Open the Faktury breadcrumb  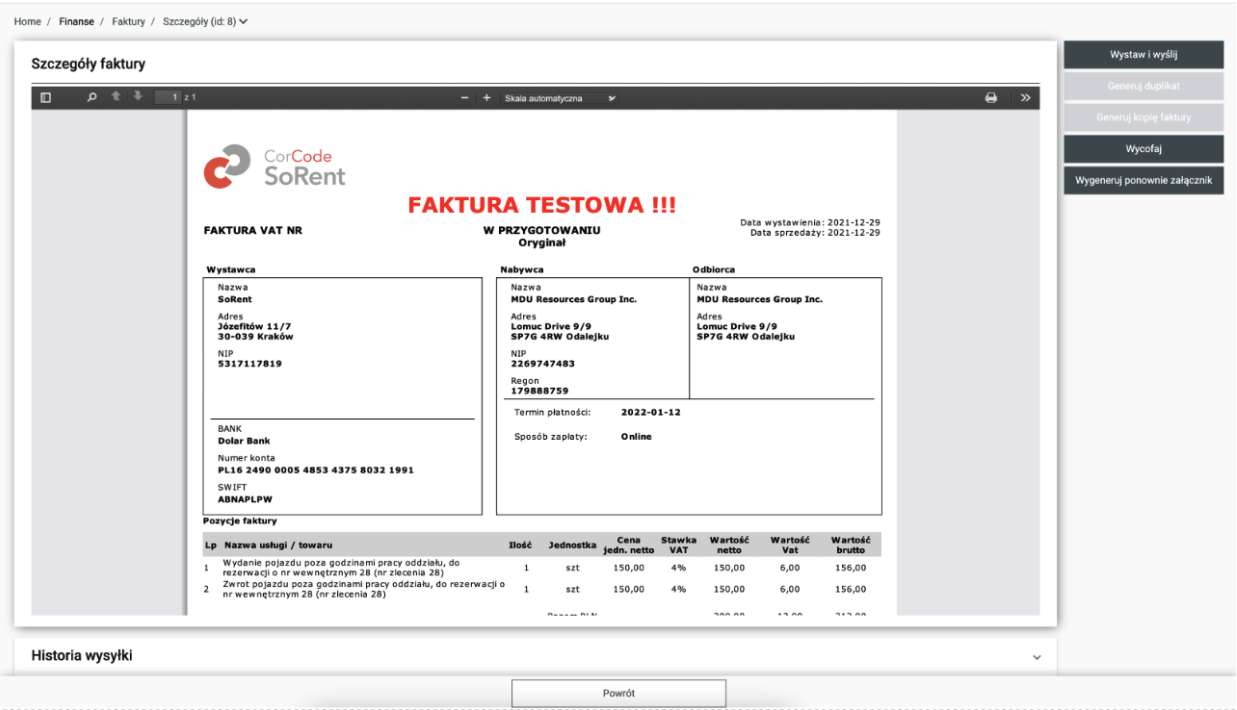click(x=129, y=21)
